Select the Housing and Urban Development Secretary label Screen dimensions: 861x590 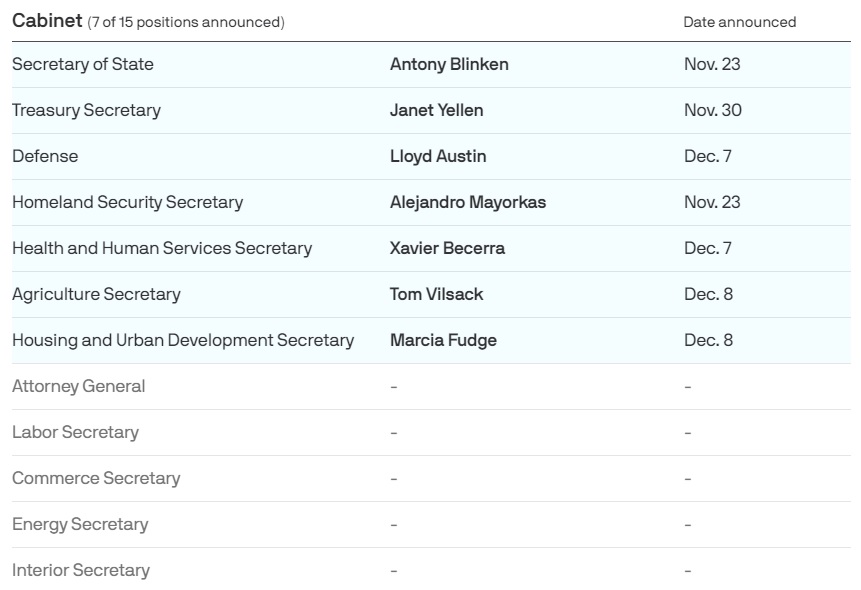(183, 341)
